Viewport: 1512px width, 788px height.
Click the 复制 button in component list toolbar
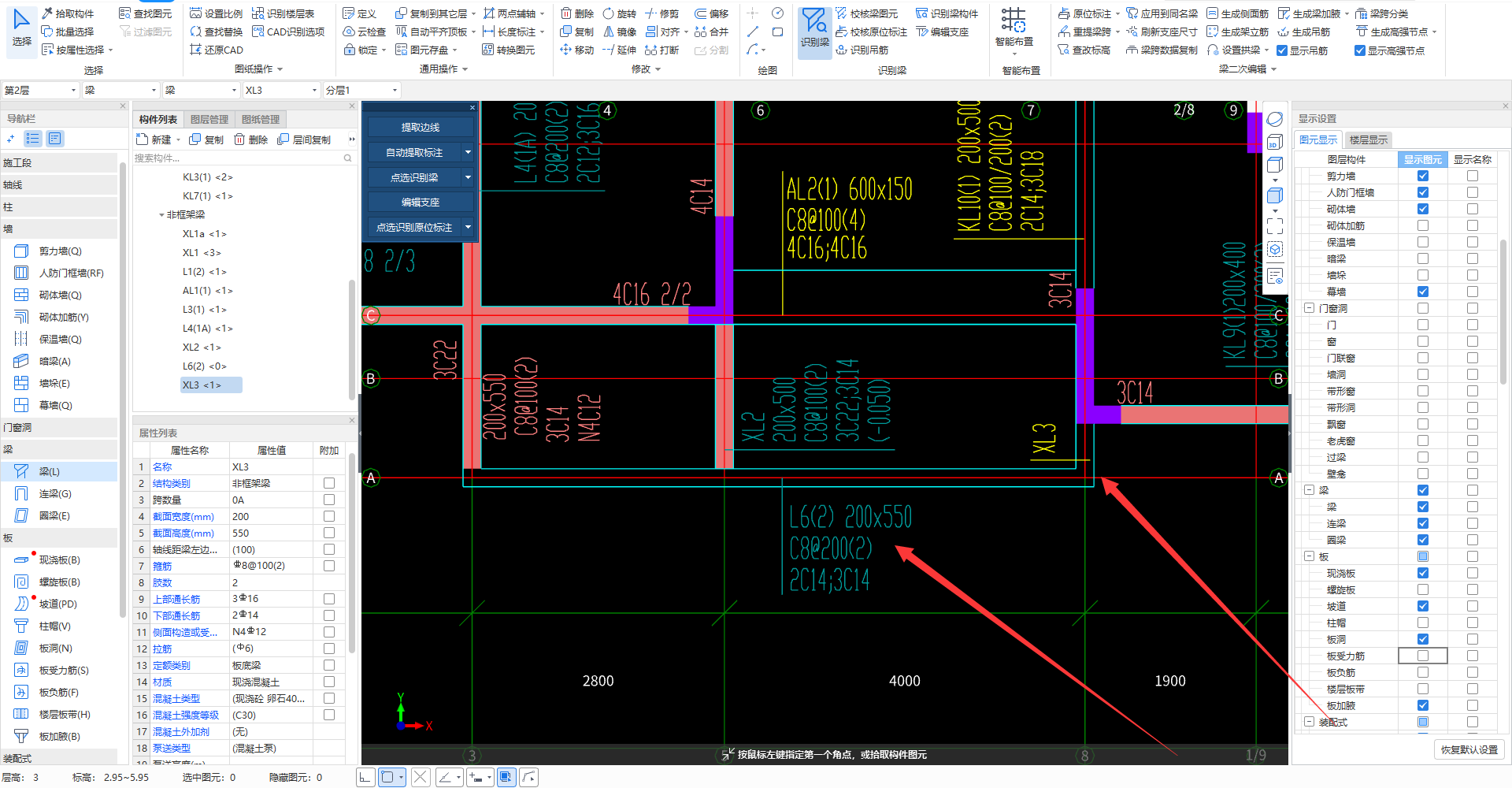click(207, 139)
